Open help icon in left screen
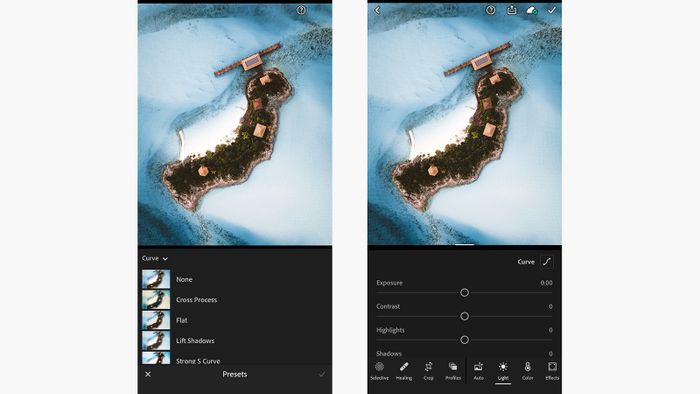The image size is (700, 394). pos(301,10)
